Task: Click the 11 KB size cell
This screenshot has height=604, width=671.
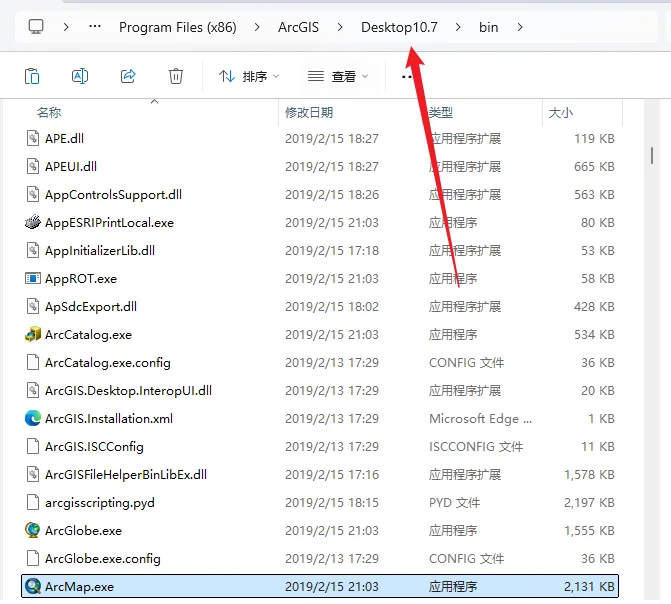Action: coord(598,447)
